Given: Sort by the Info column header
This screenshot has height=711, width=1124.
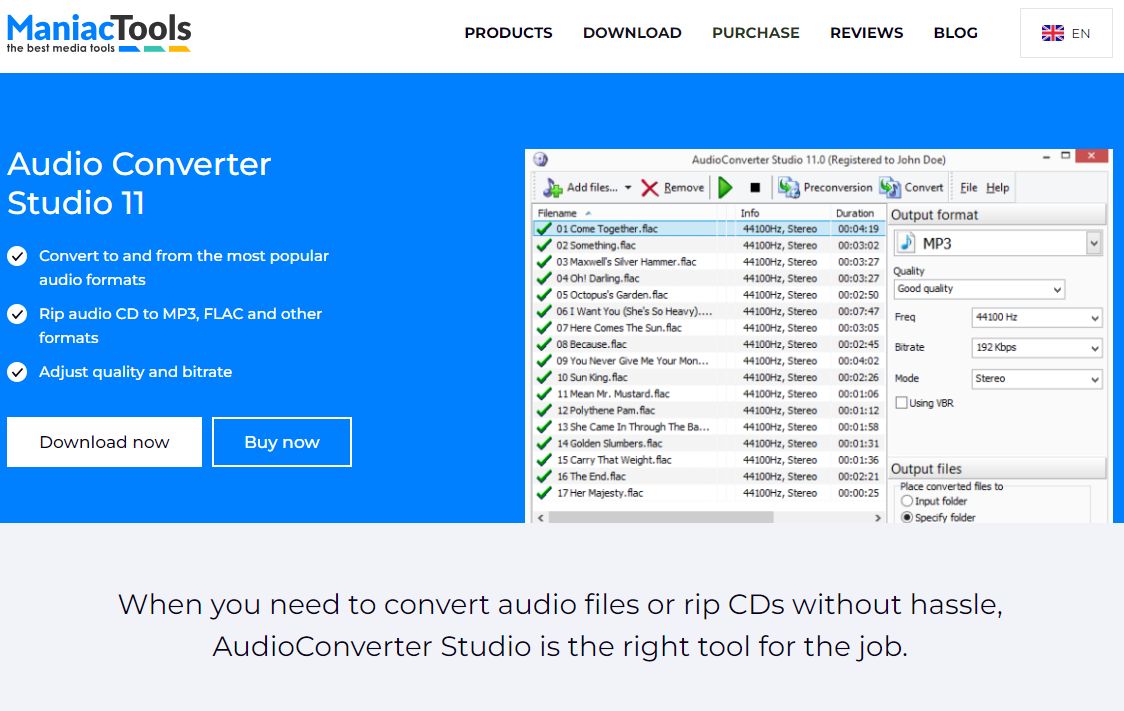Looking at the screenshot, I should (750, 213).
